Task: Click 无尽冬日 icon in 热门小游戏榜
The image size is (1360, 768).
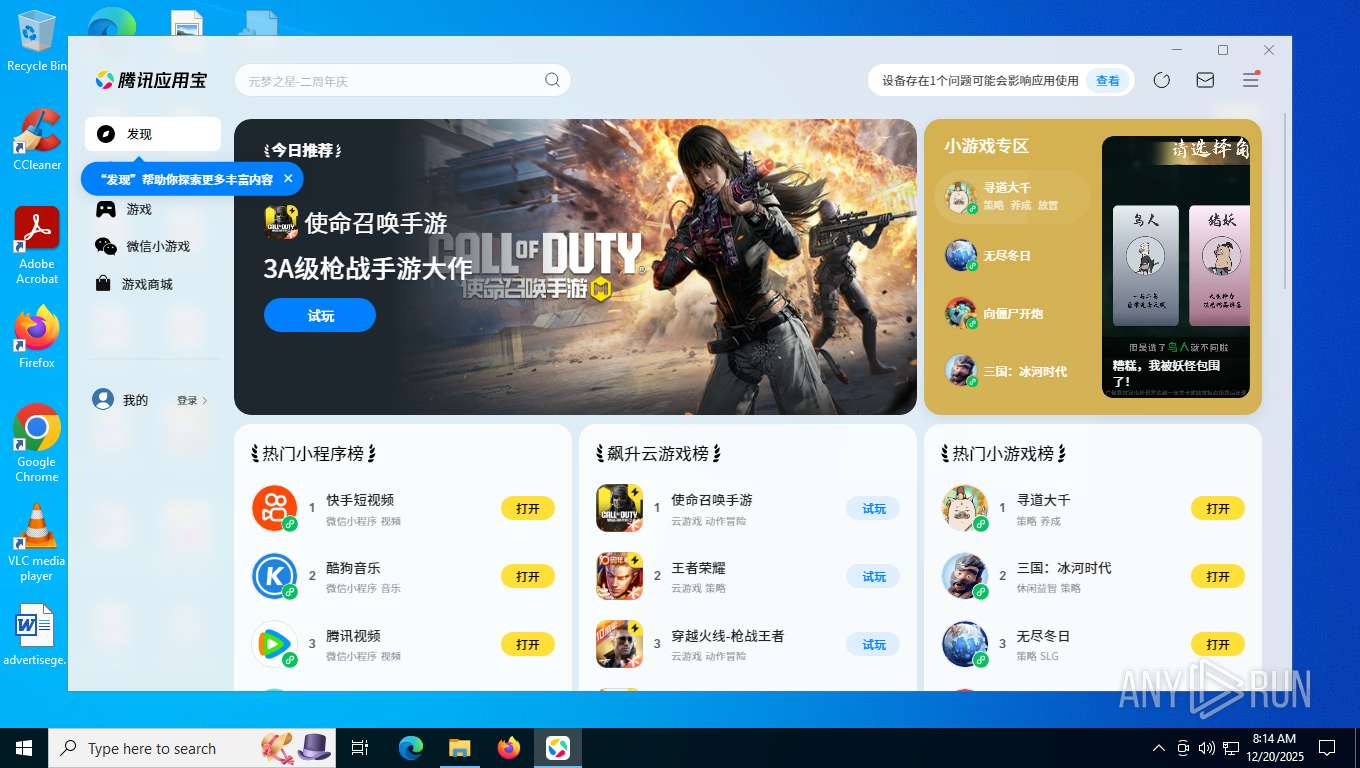Action: pyautogui.click(x=965, y=644)
